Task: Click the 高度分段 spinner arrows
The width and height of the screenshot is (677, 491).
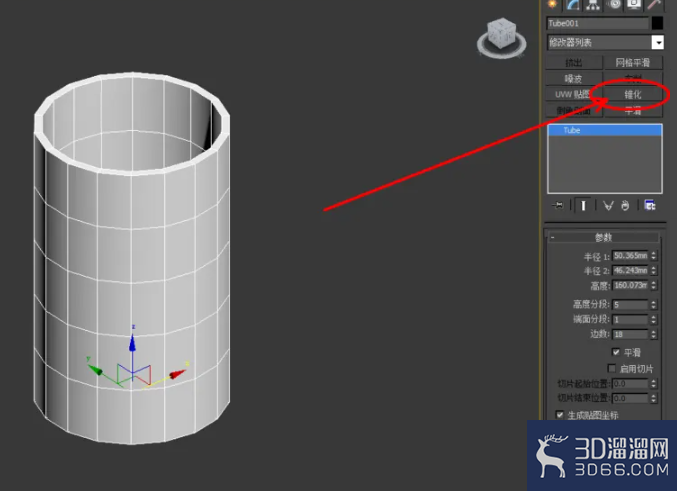Action: [654, 305]
